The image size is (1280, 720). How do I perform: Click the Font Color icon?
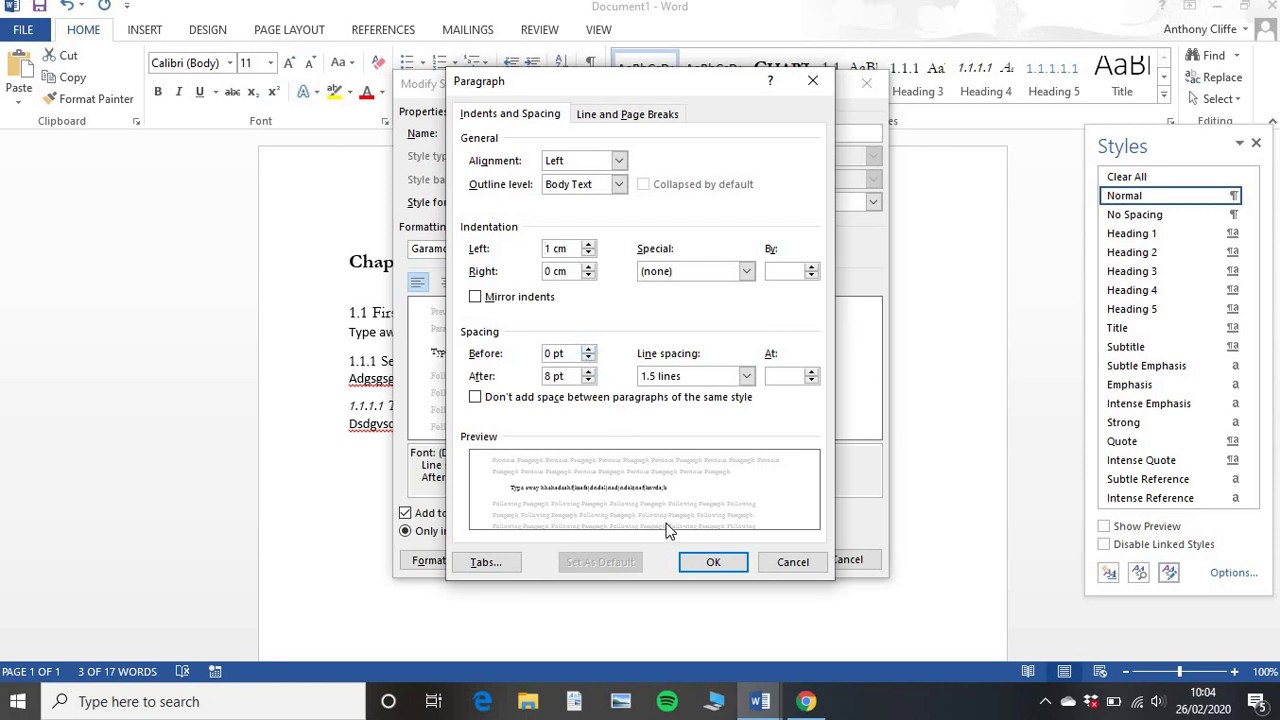click(367, 92)
